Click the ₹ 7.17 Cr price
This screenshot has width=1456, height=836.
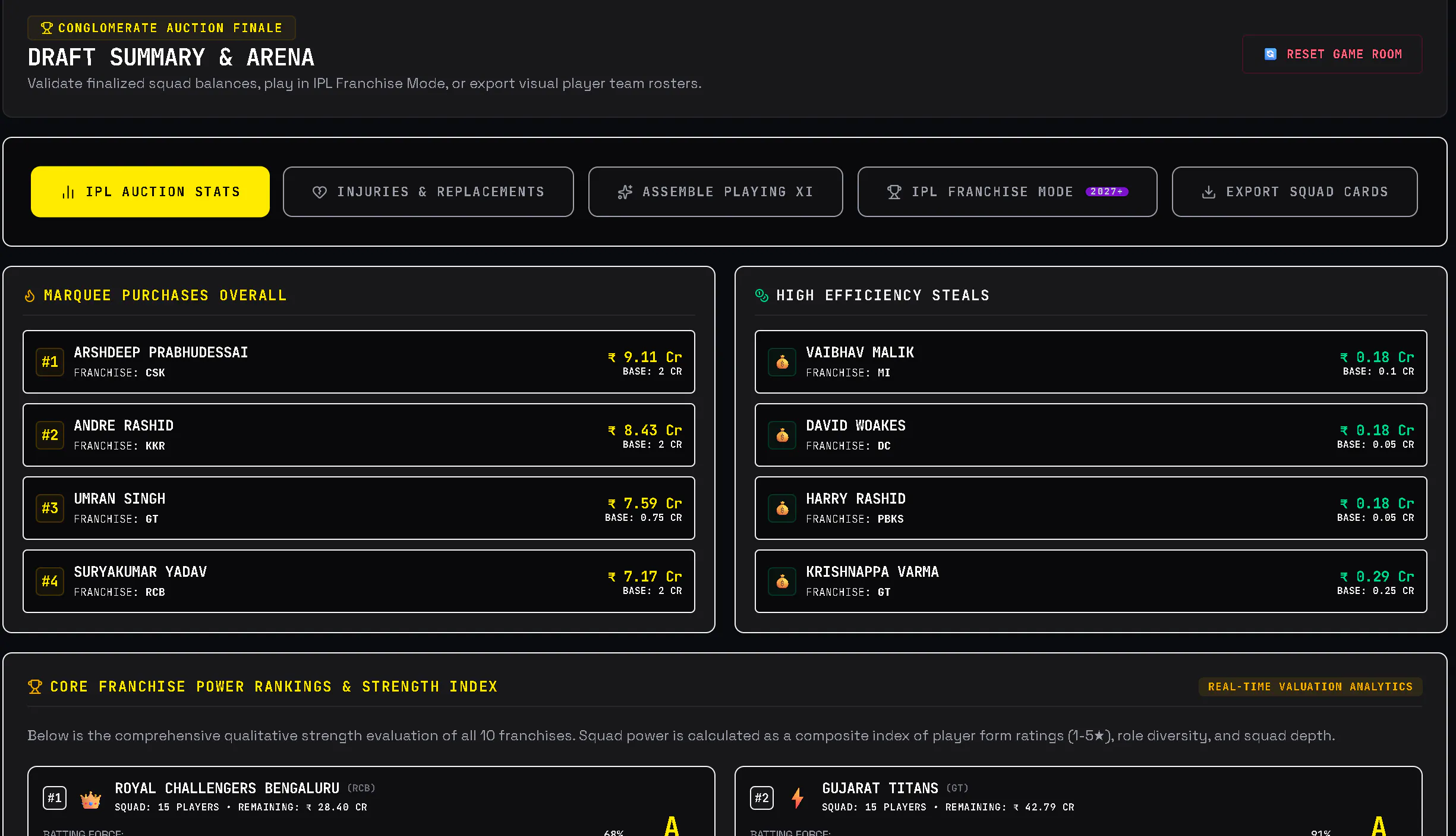tap(645, 577)
